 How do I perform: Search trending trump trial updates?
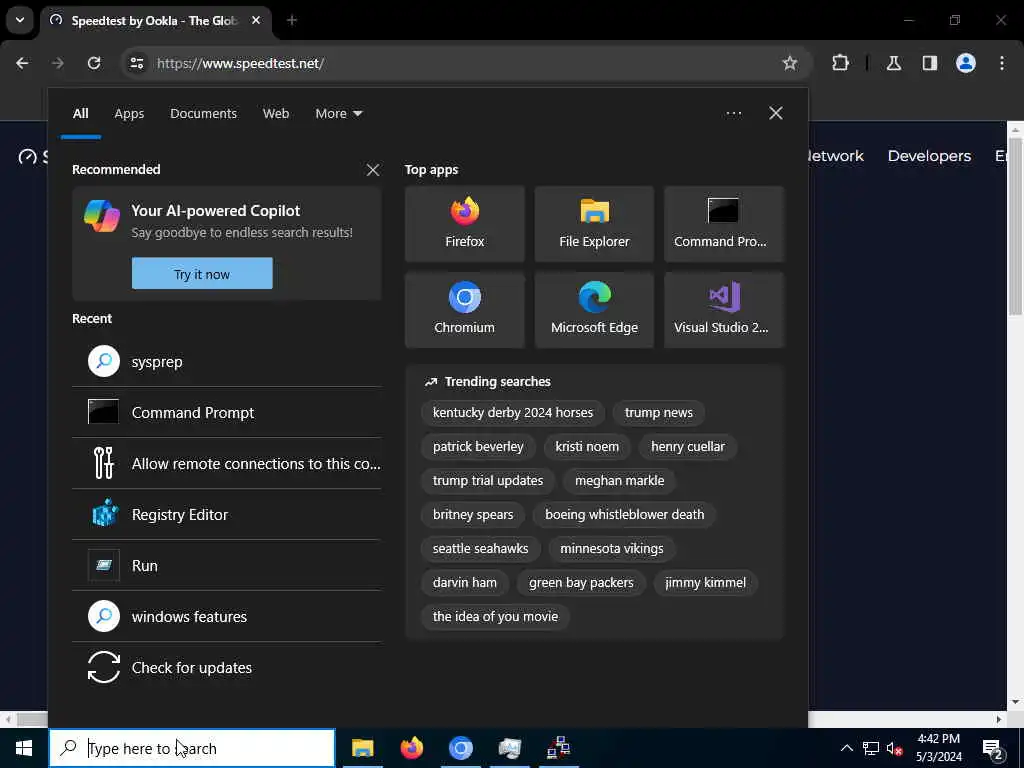488,481
